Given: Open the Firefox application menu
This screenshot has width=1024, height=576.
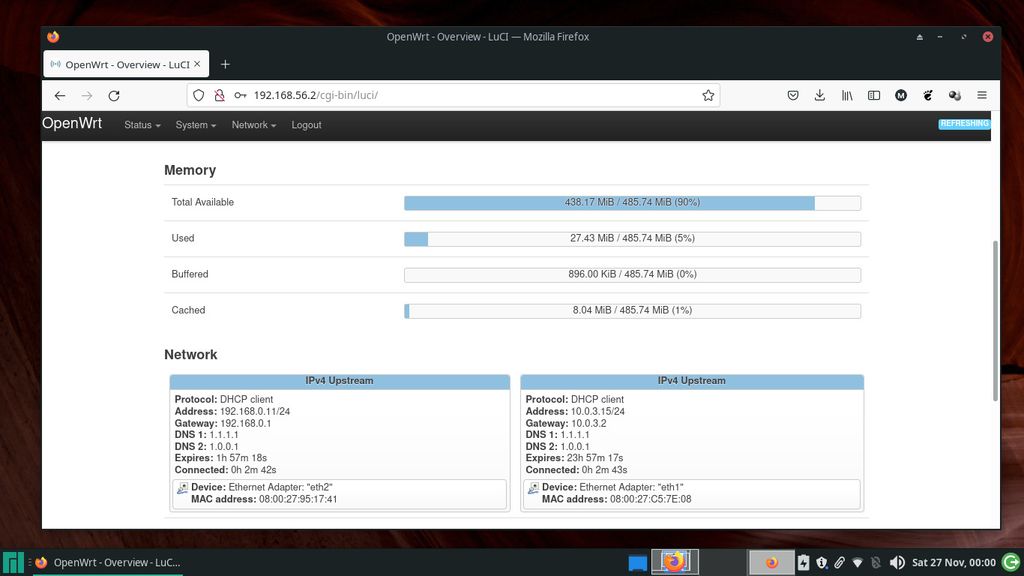Looking at the screenshot, I should pos(981,94).
